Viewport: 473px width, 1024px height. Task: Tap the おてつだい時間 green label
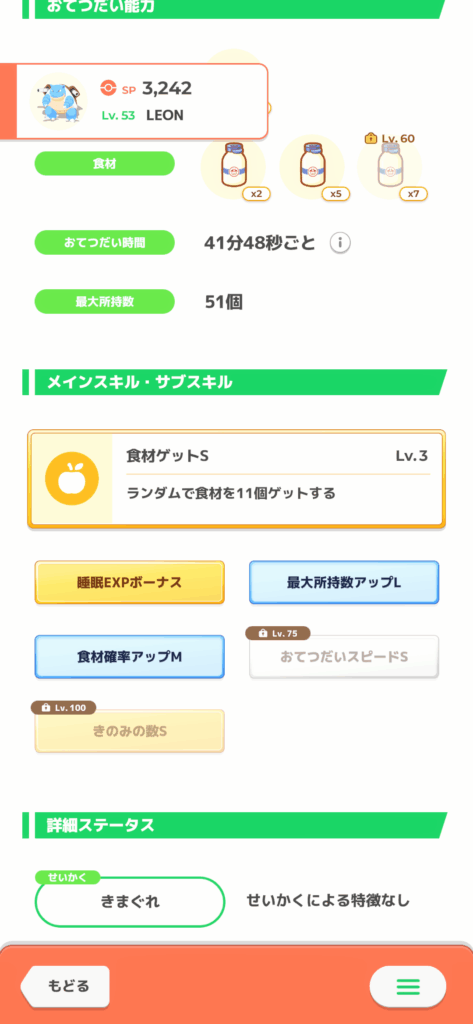pos(105,242)
